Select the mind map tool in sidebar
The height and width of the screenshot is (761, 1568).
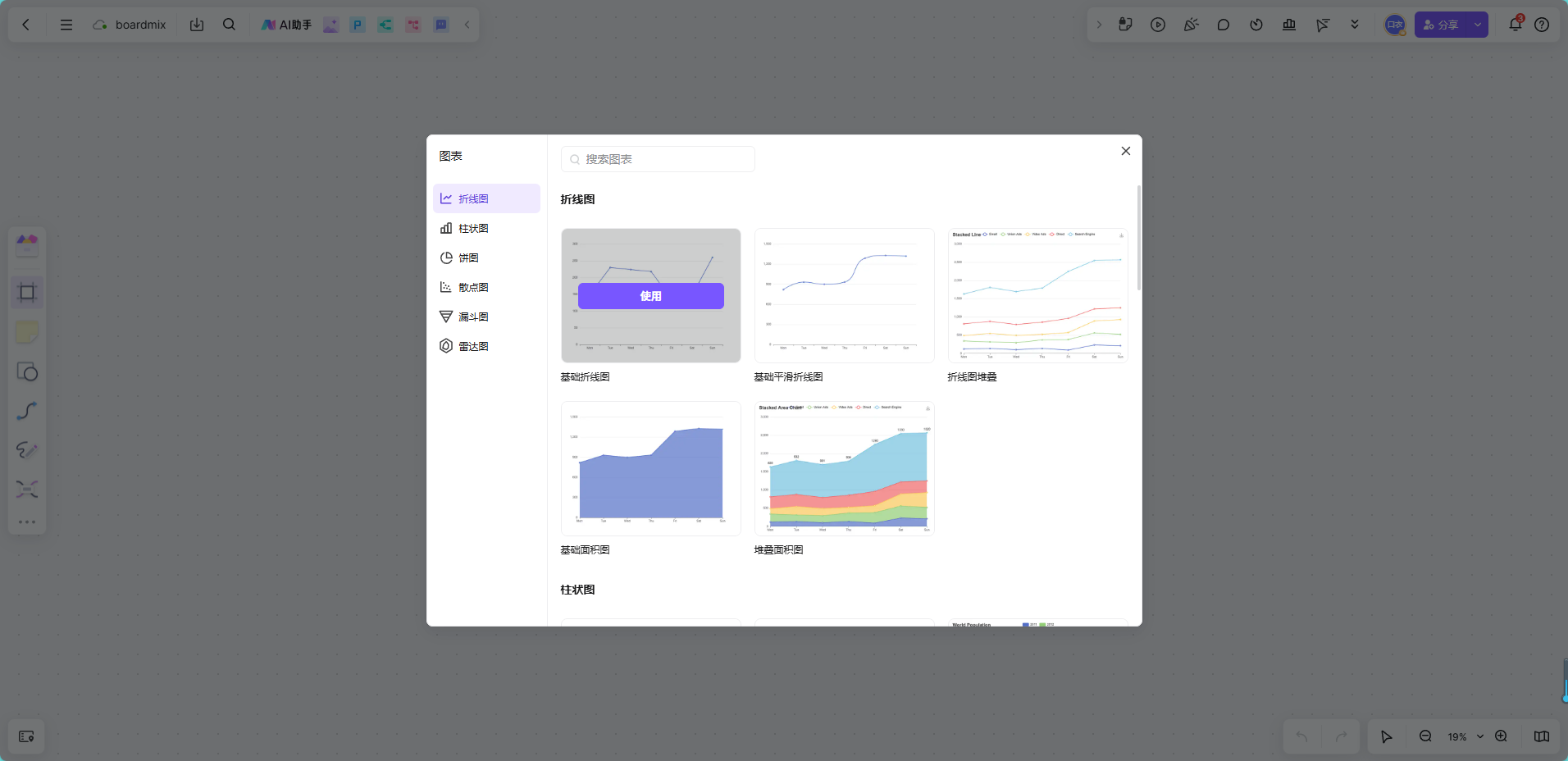27,490
